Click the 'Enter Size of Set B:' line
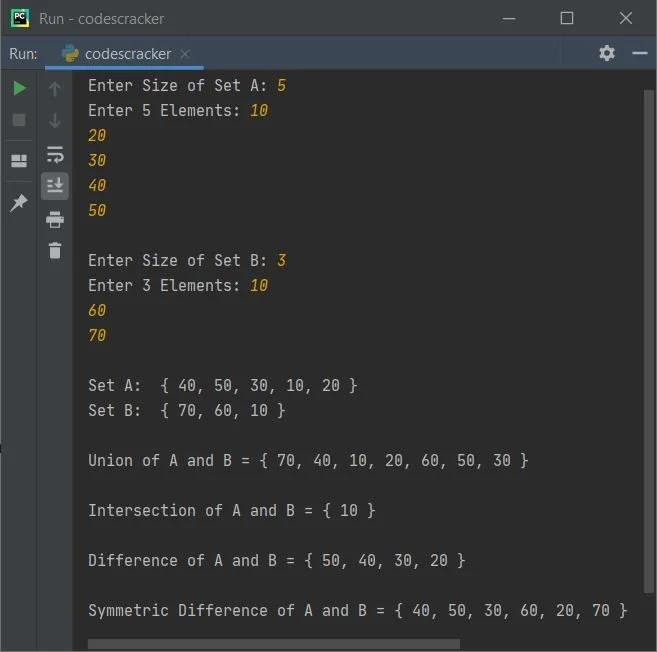The image size is (657, 652). (x=187, y=261)
